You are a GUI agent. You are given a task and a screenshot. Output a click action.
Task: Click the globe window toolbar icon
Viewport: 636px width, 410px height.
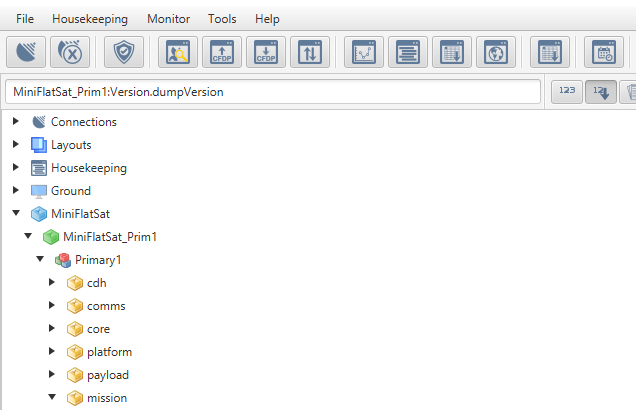point(495,53)
